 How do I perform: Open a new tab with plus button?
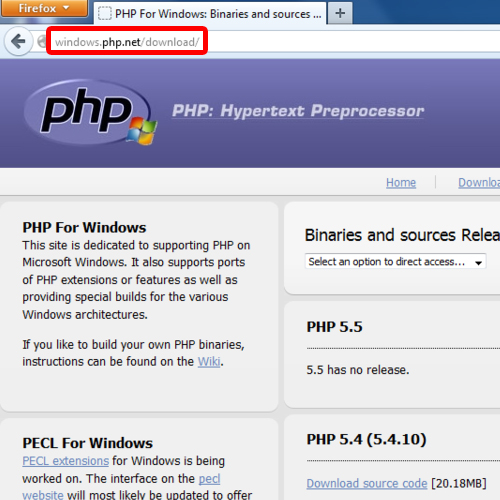coord(340,13)
